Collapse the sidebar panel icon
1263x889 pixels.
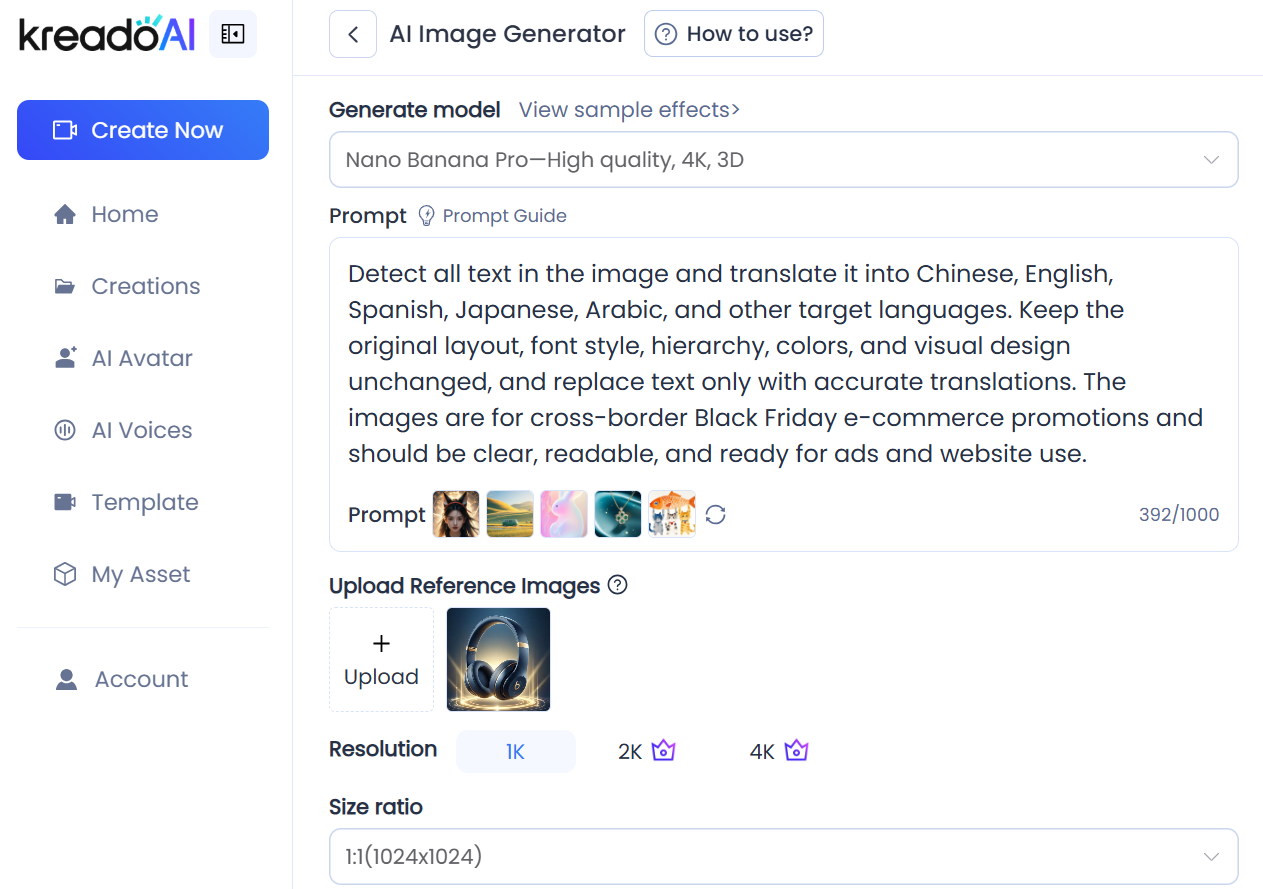pyautogui.click(x=233, y=34)
